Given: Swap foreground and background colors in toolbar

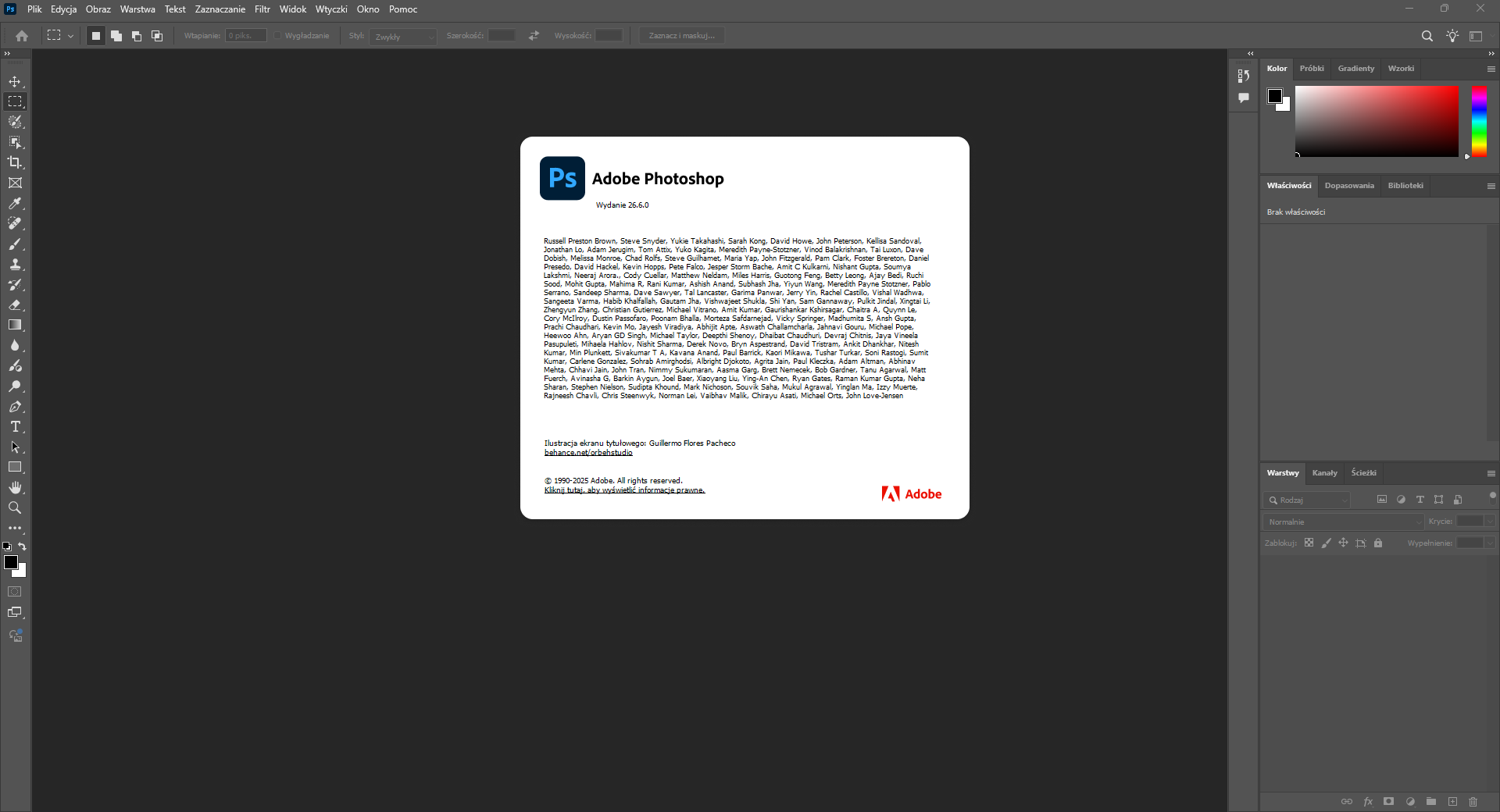Looking at the screenshot, I should coord(23,547).
